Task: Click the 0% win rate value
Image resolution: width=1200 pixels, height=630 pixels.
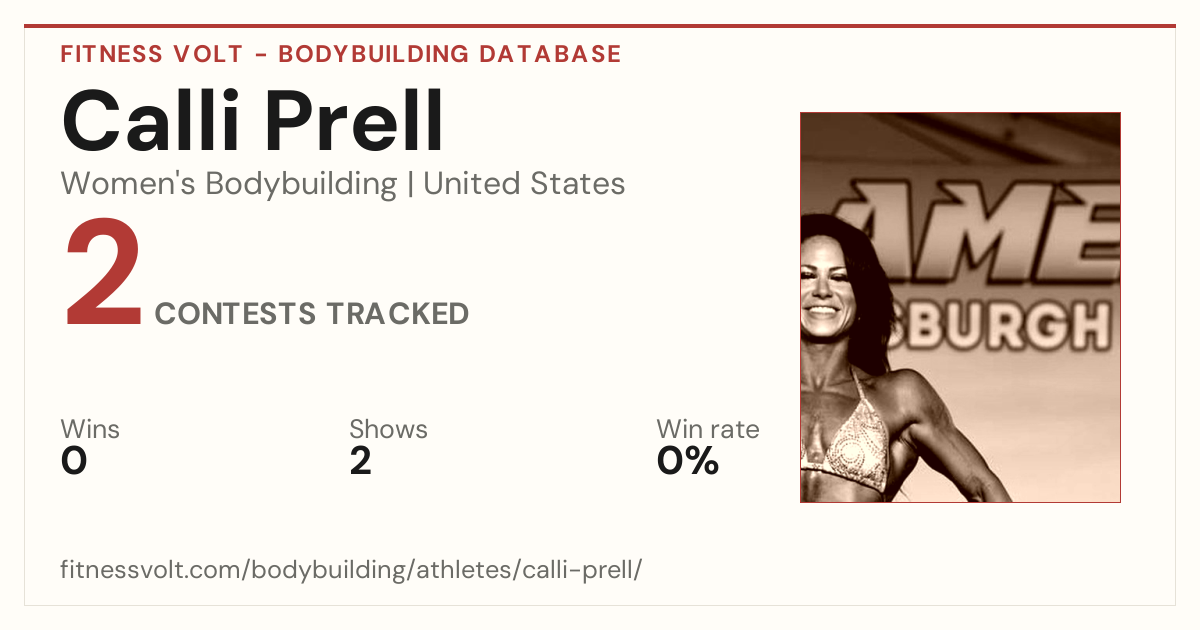Action: (688, 461)
